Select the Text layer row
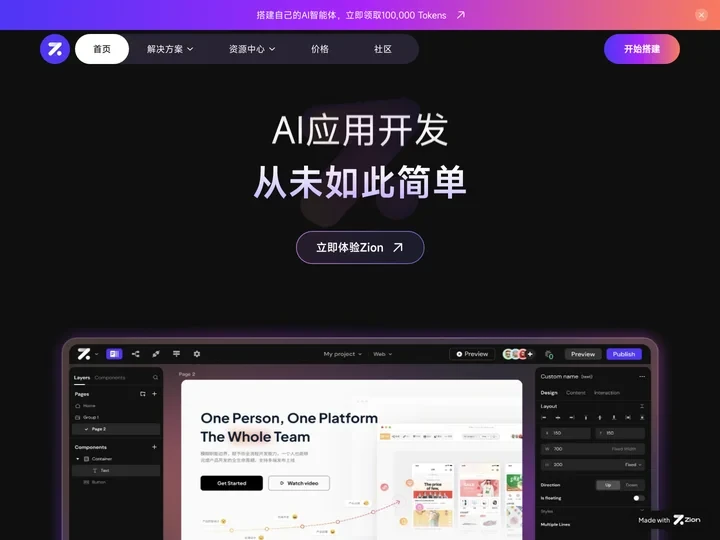The height and width of the screenshot is (540, 720). (116, 470)
